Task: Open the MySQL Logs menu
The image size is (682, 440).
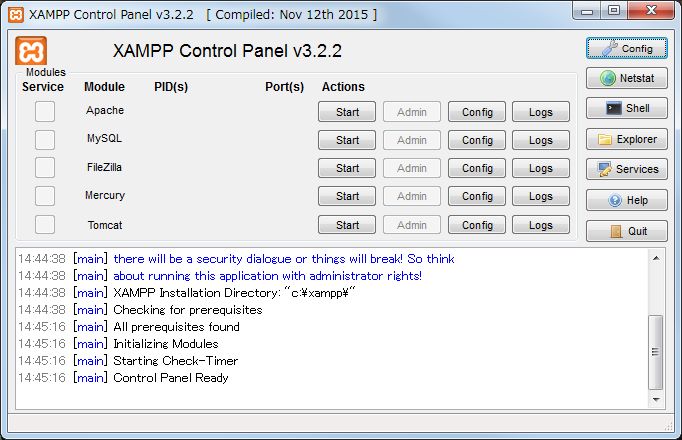Action: [541, 140]
